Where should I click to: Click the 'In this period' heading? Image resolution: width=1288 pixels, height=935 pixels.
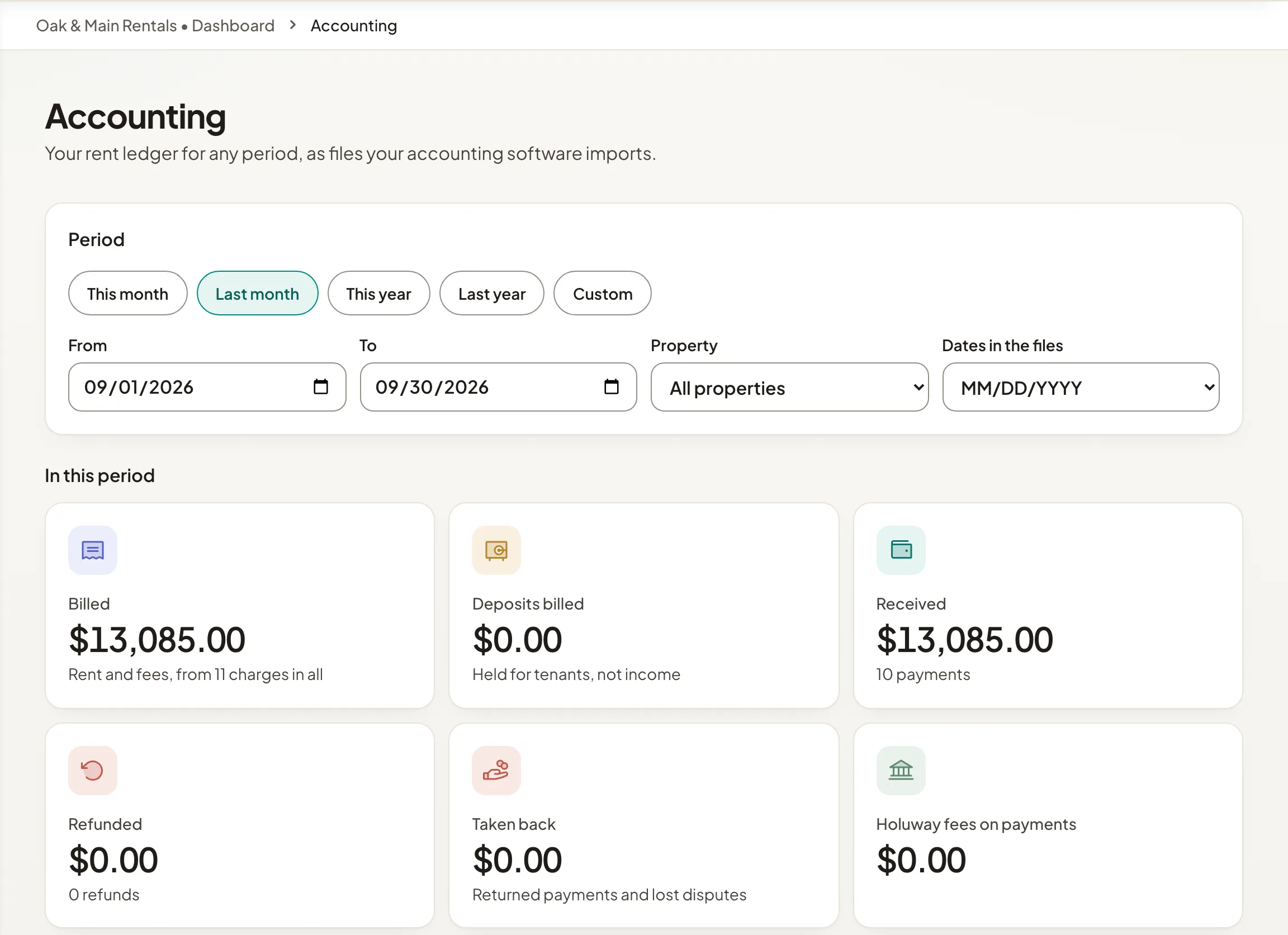[100, 475]
